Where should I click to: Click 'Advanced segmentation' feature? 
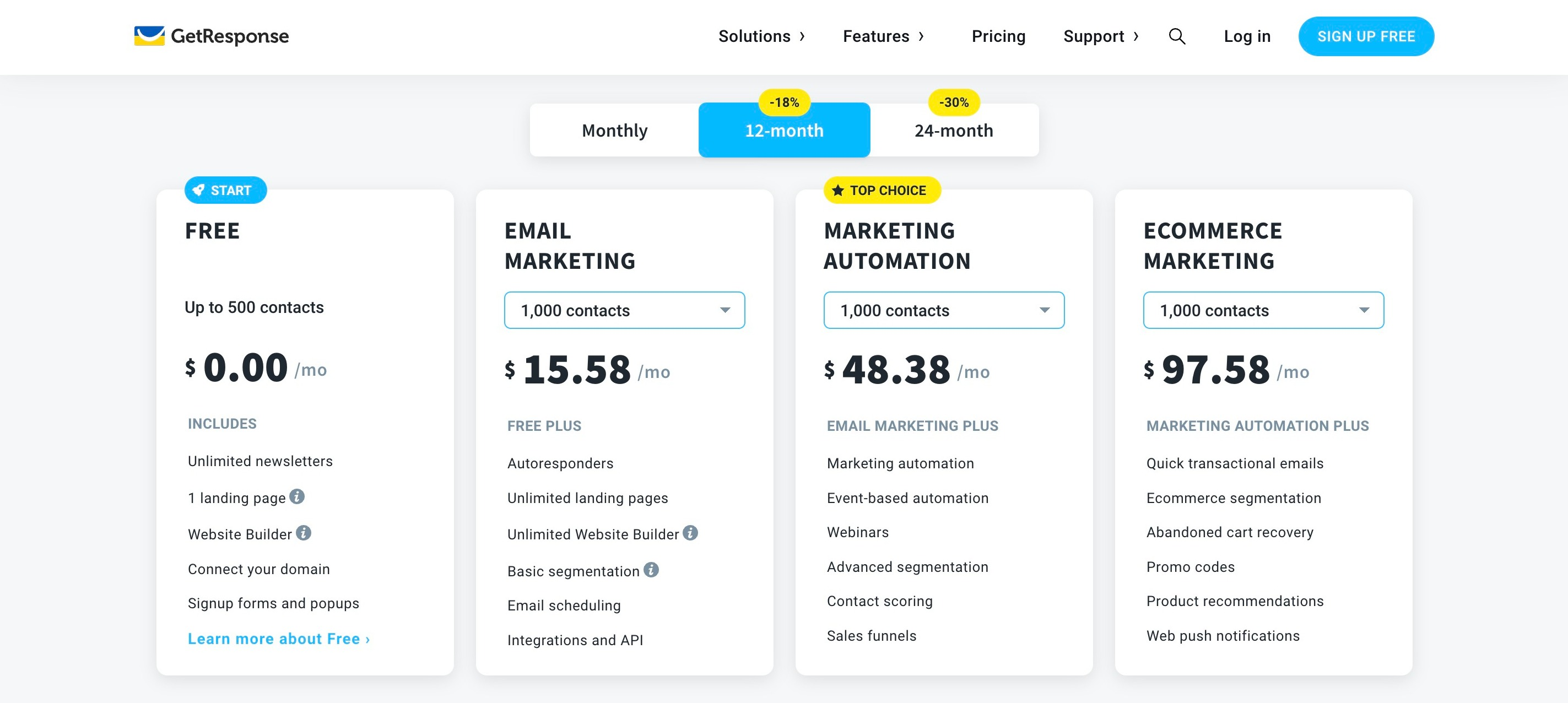click(x=907, y=567)
